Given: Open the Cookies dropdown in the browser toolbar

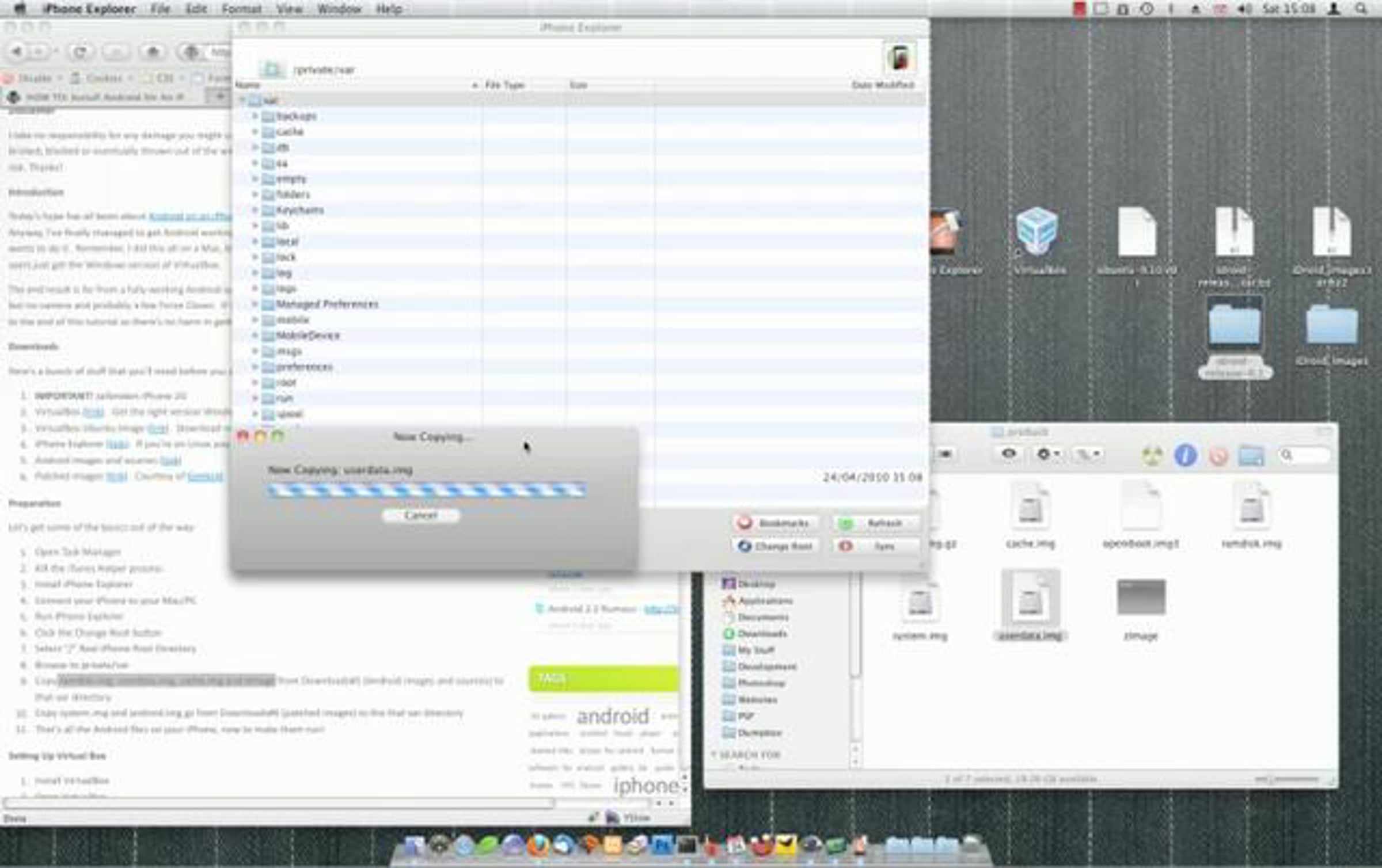Looking at the screenshot, I should (x=101, y=78).
